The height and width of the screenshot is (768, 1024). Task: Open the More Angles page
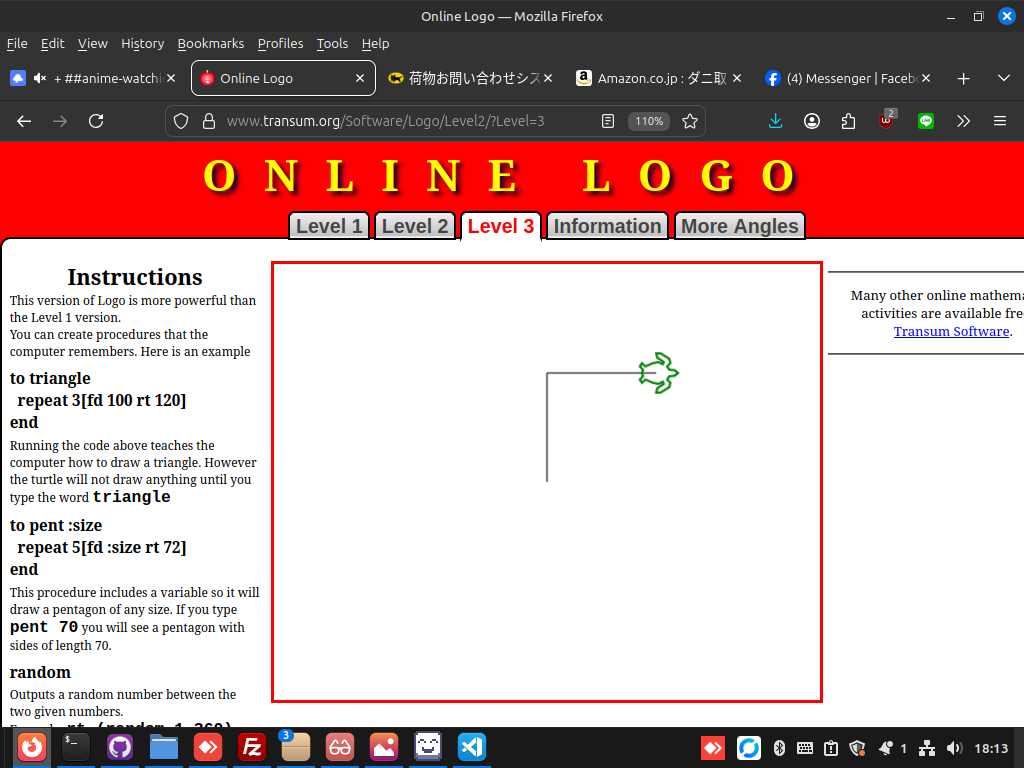pyautogui.click(x=739, y=226)
